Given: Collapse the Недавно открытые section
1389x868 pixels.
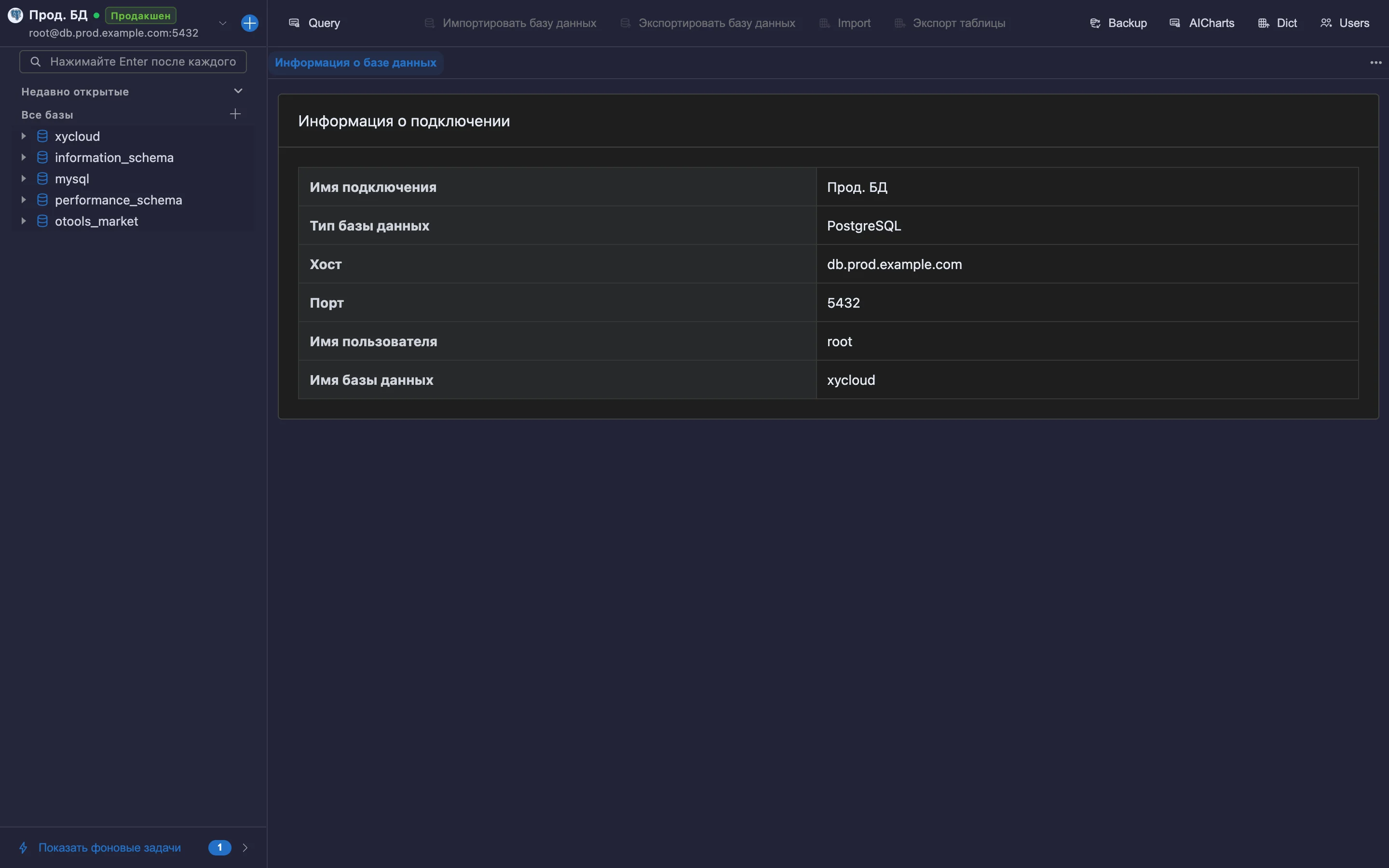Looking at the screenshot, I should click(x=238, y=91).
